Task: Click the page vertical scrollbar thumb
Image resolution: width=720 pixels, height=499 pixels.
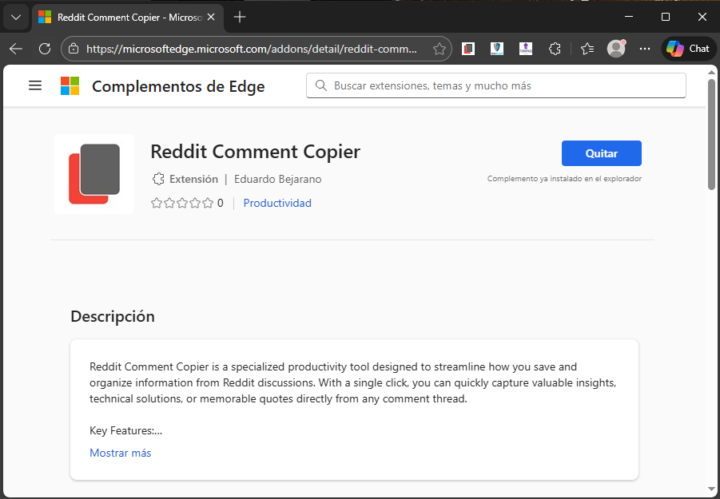Action: click(x=711, y=134)
